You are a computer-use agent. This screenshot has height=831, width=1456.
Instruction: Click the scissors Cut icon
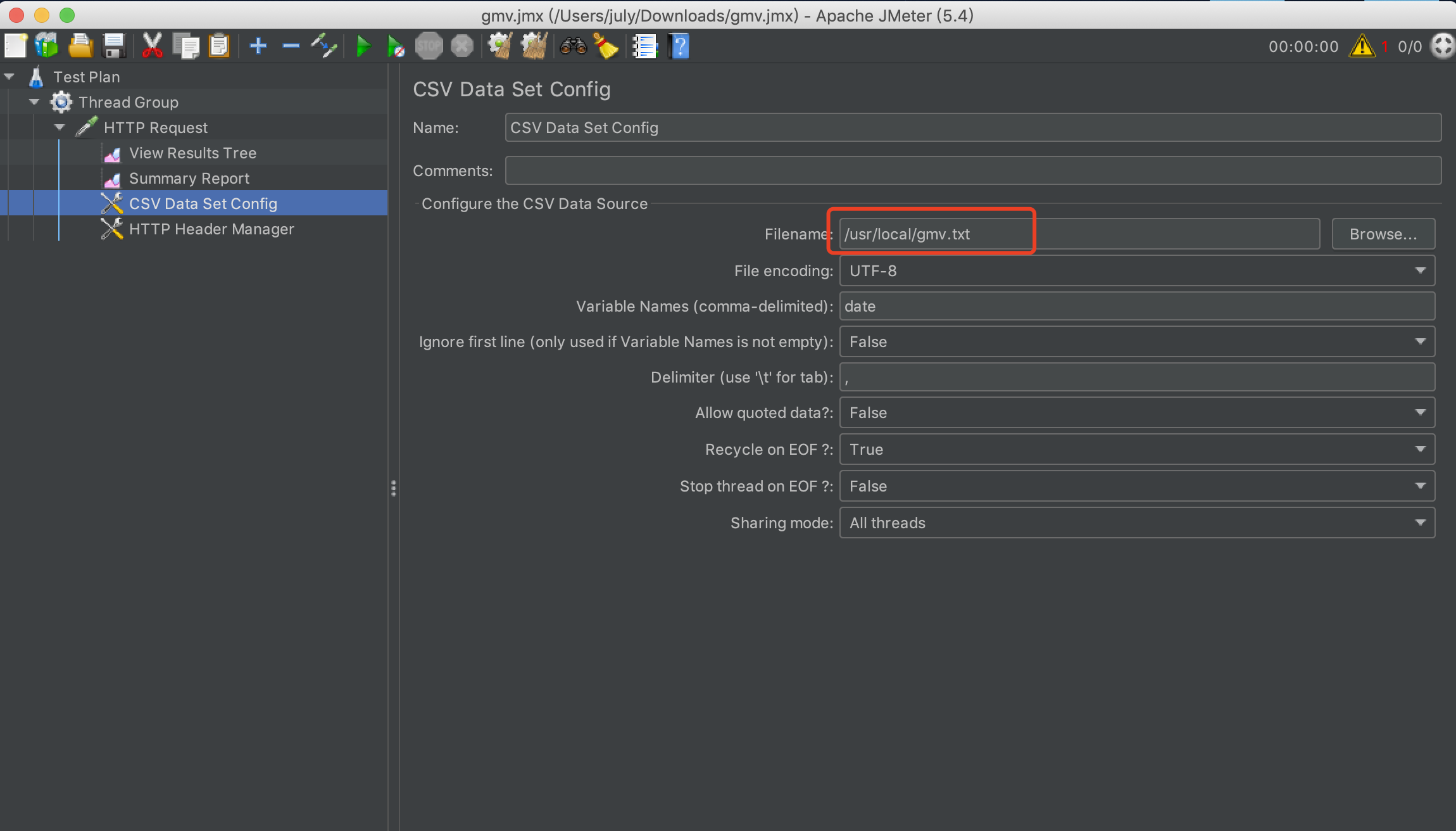pyautogui.click(x=152, y=46)
